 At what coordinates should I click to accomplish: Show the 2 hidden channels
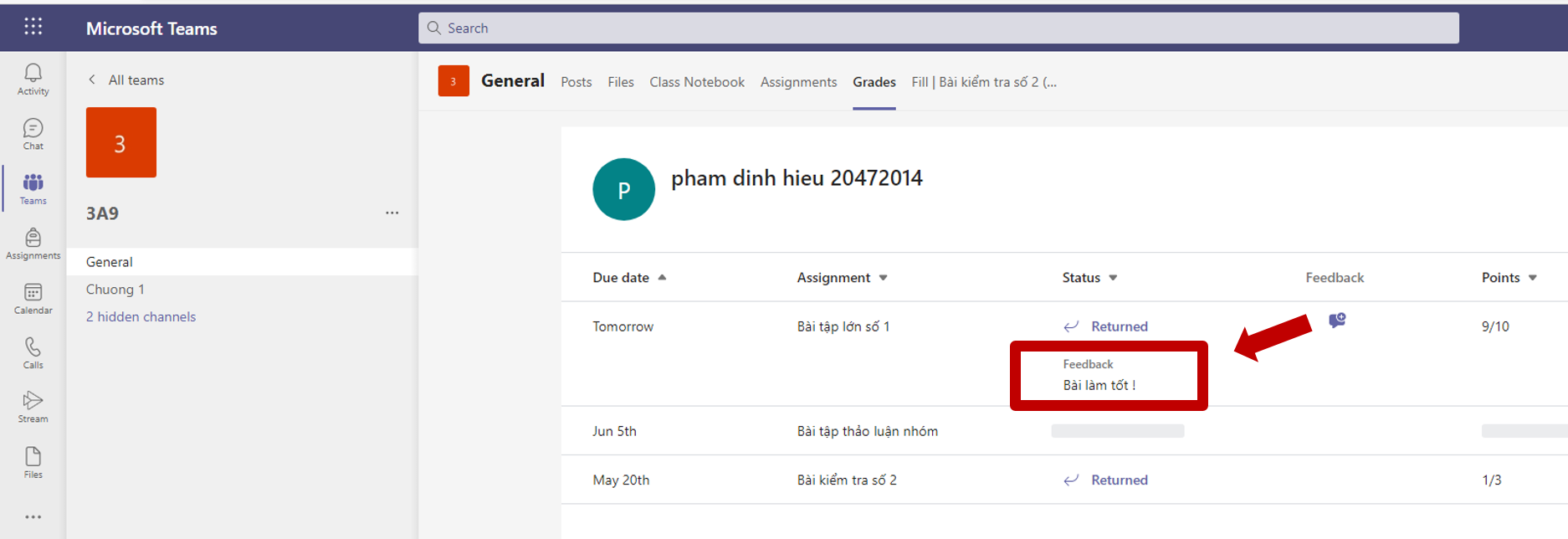(x=141, y=316)
